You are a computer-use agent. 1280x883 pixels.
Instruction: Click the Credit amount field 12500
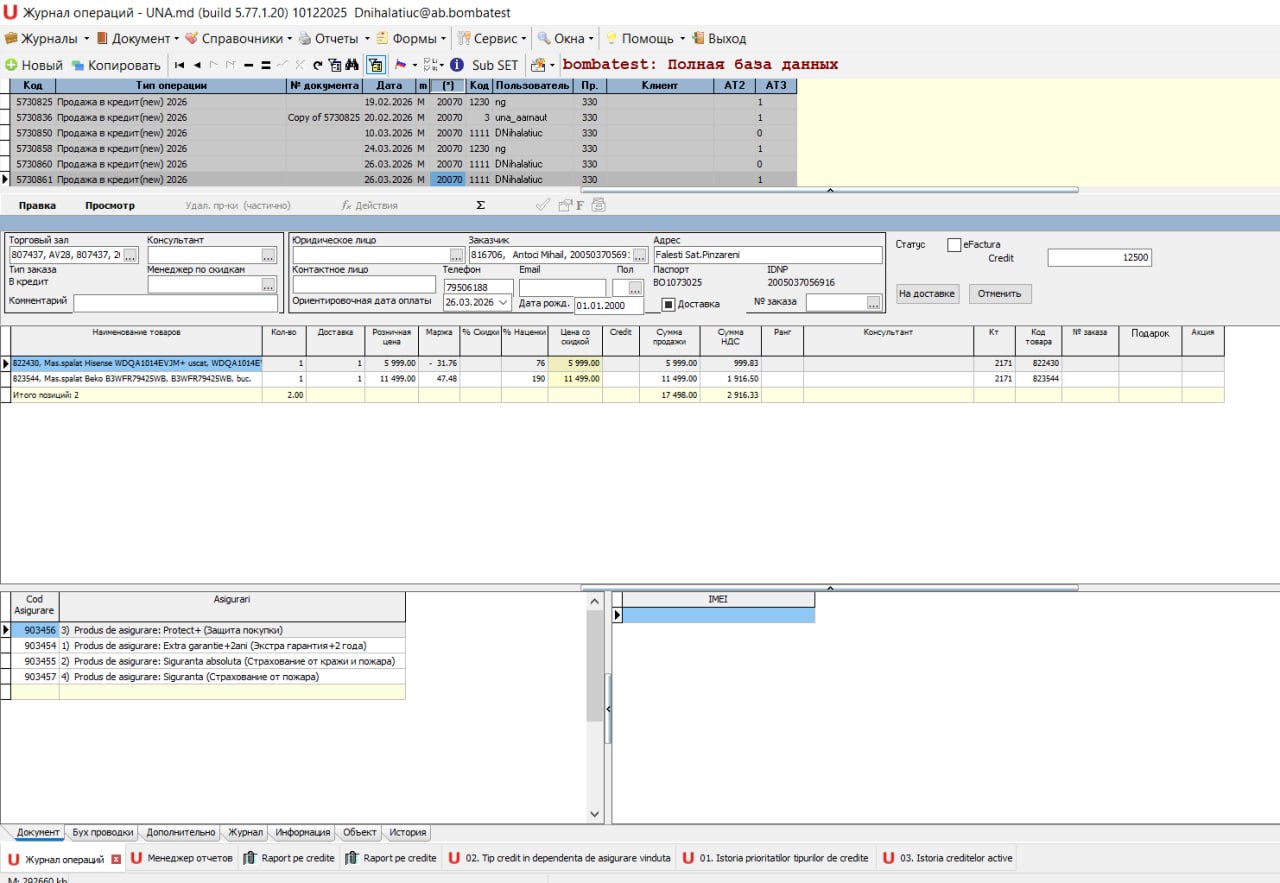click(x=1099, y=258)
